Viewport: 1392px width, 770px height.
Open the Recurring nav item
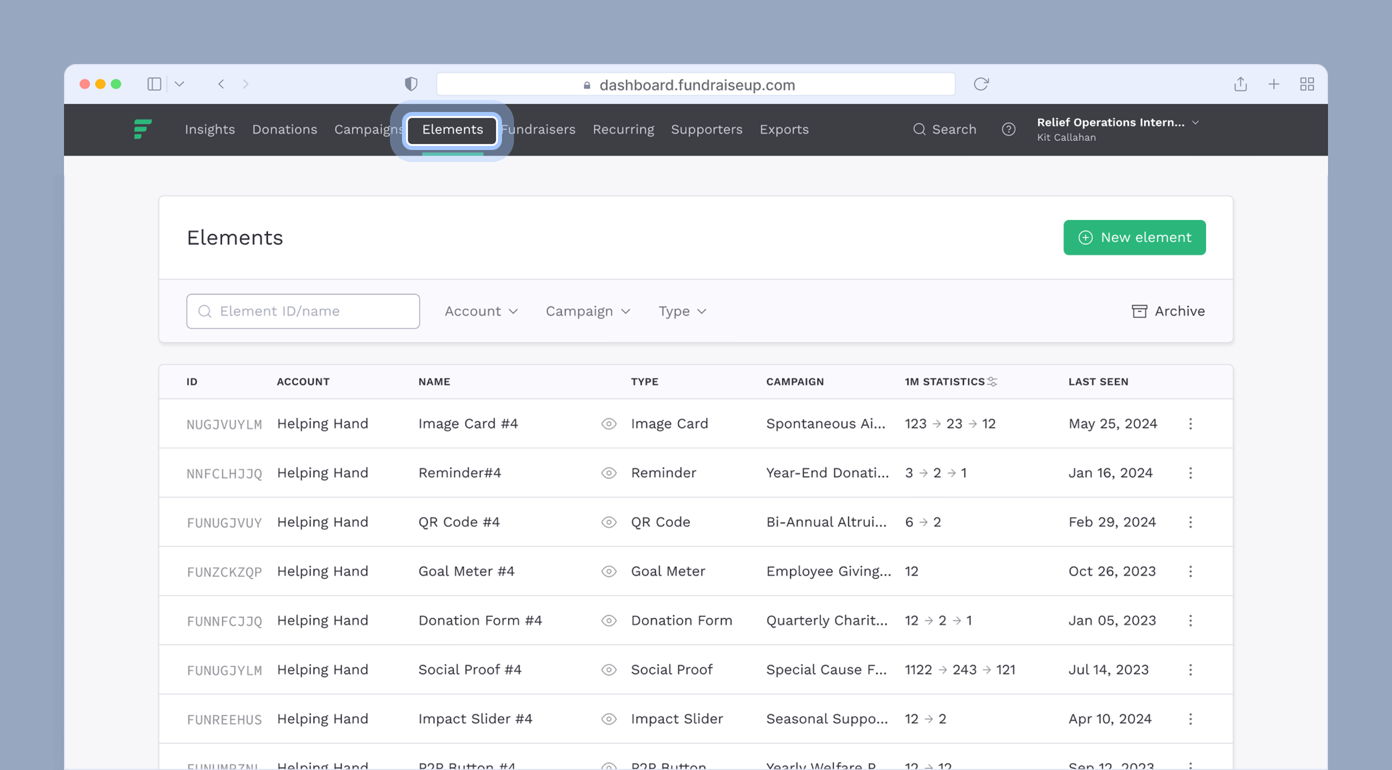[623, 129]
